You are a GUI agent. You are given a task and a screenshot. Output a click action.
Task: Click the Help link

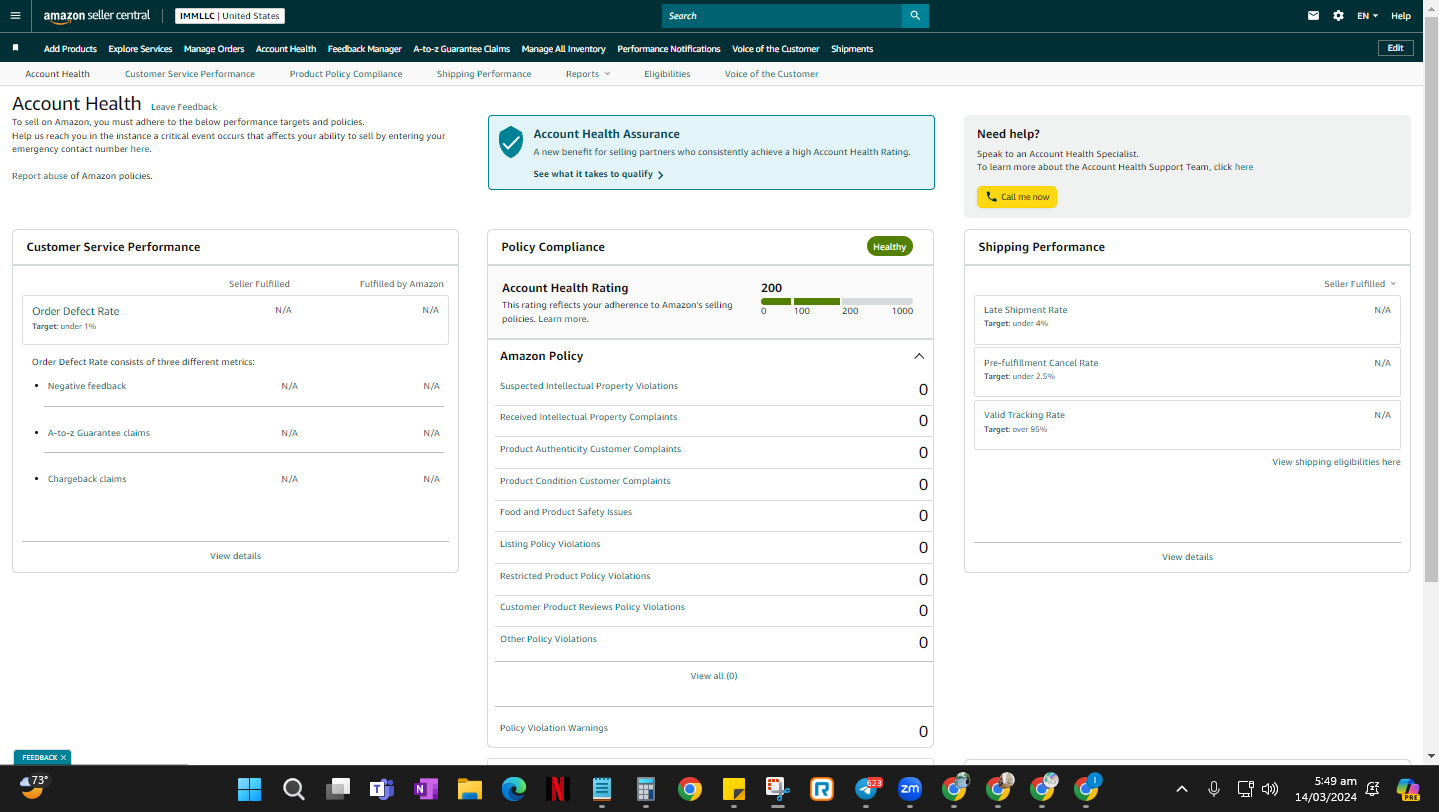(1401, 16)
